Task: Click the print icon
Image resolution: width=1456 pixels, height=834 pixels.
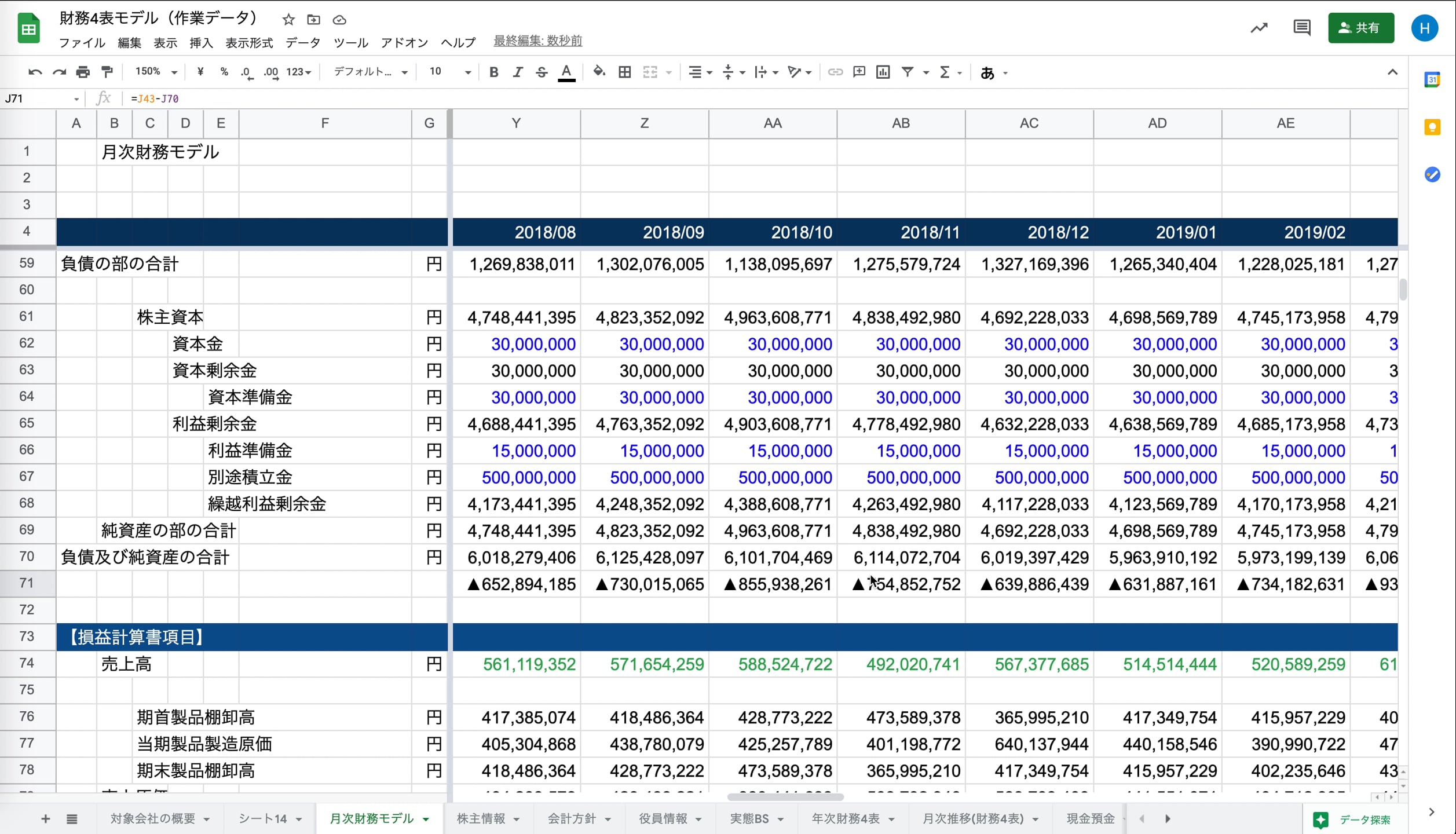Action: tap(83, 72)
